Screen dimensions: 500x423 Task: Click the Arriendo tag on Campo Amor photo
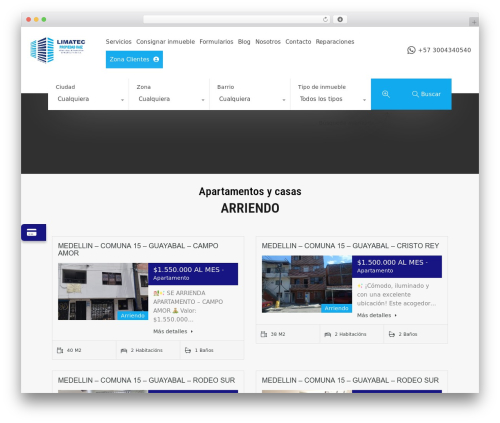coord(133,315)
